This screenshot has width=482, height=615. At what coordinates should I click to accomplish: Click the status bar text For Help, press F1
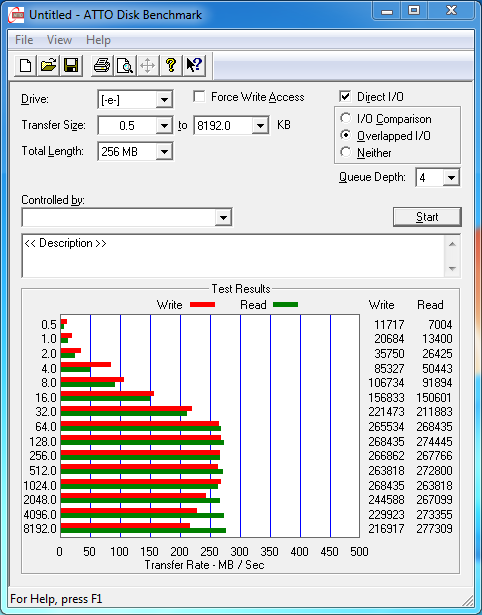tap(56, 599)
